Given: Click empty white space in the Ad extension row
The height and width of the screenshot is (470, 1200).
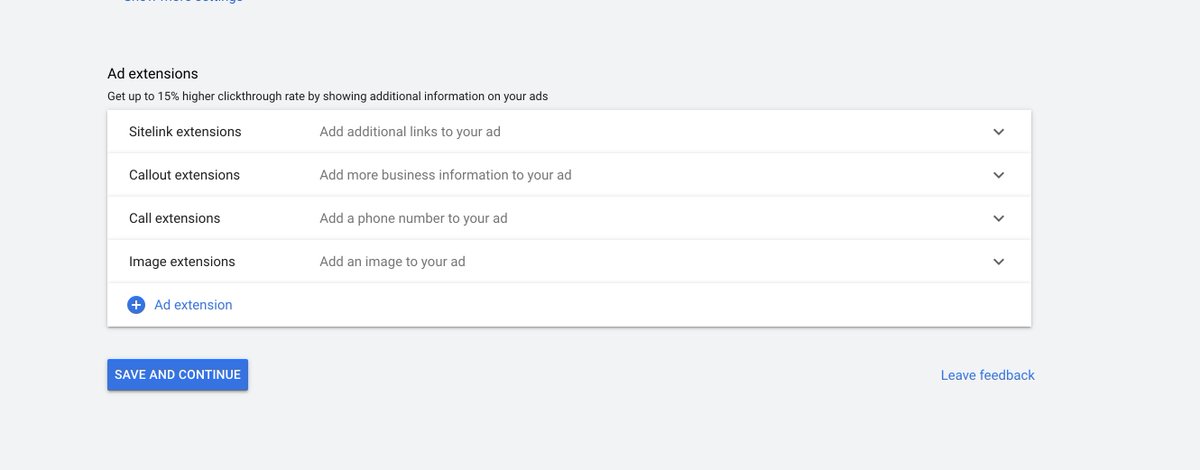Looking at the screenshot, I should [630, 305].
